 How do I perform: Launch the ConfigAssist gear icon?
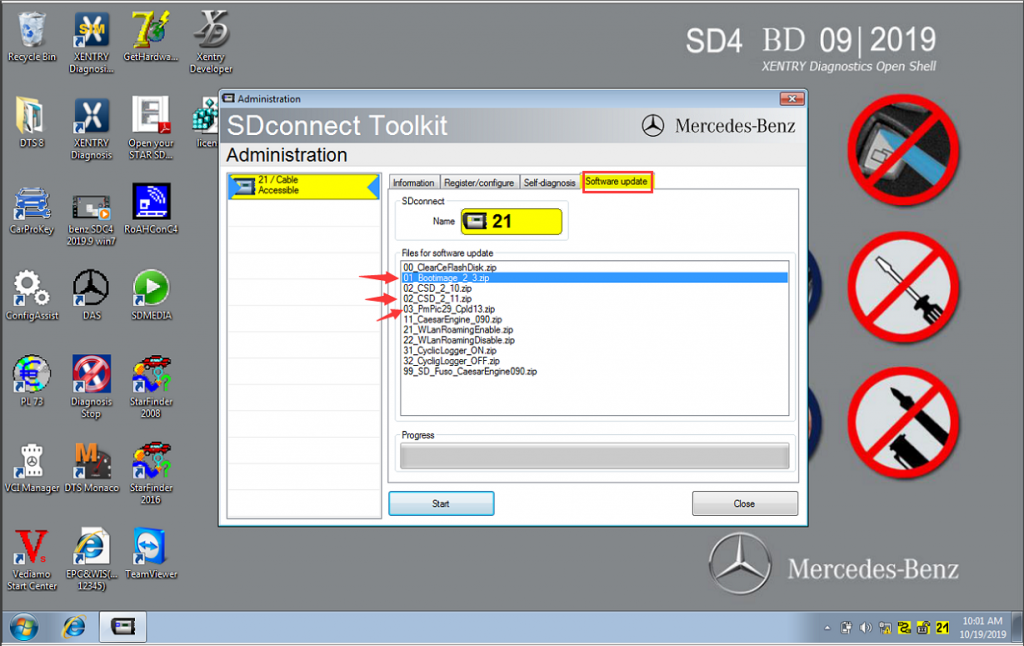point(31,296)
